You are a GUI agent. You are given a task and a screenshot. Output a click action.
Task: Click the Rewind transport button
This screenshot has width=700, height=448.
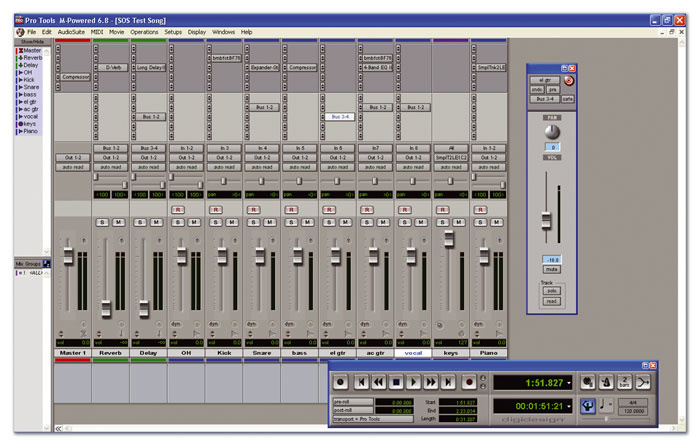(x=379, y=382)
